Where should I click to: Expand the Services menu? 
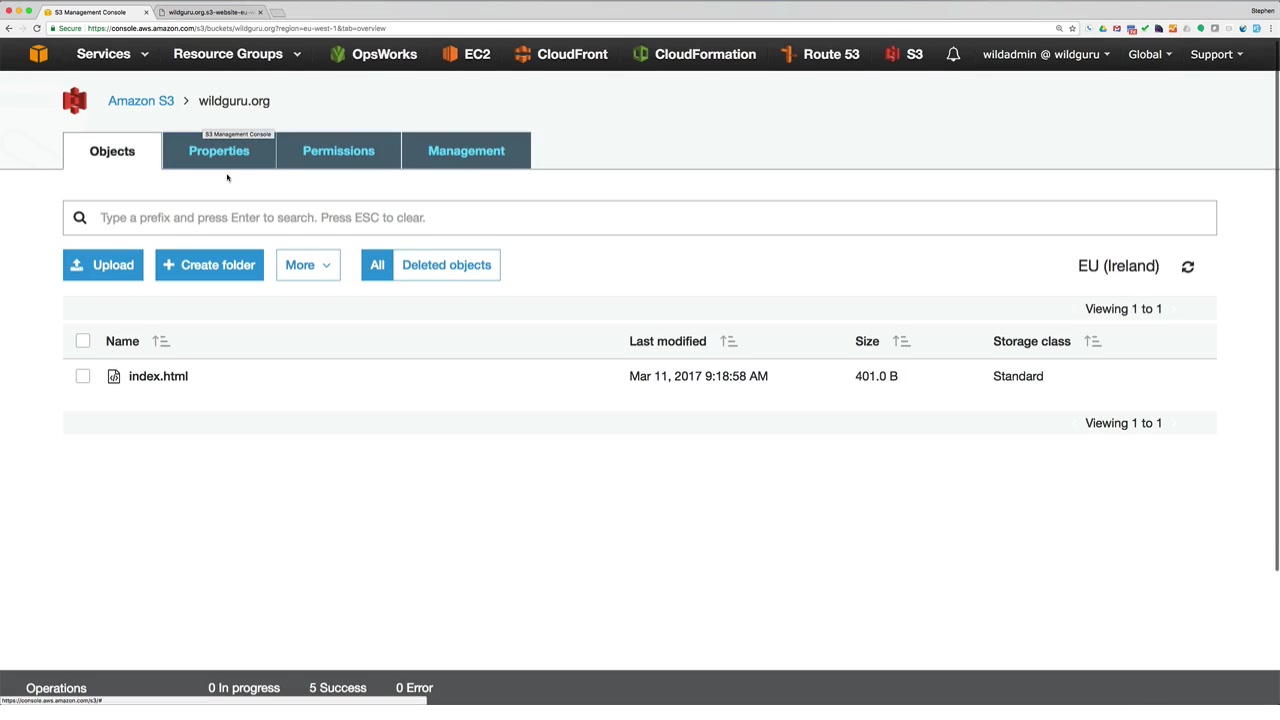click(113, 54)
